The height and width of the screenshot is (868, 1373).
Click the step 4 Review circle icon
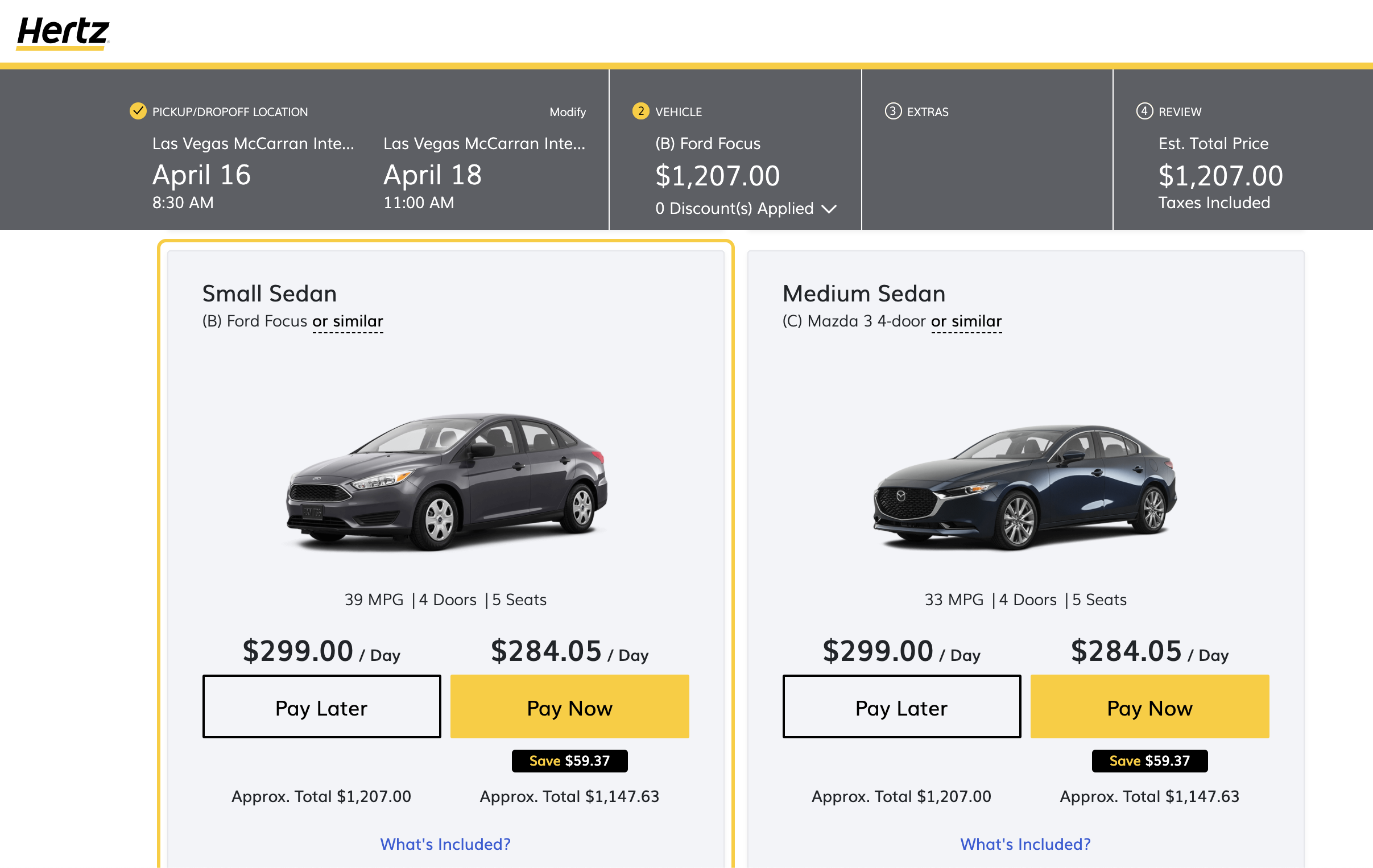1144,111
